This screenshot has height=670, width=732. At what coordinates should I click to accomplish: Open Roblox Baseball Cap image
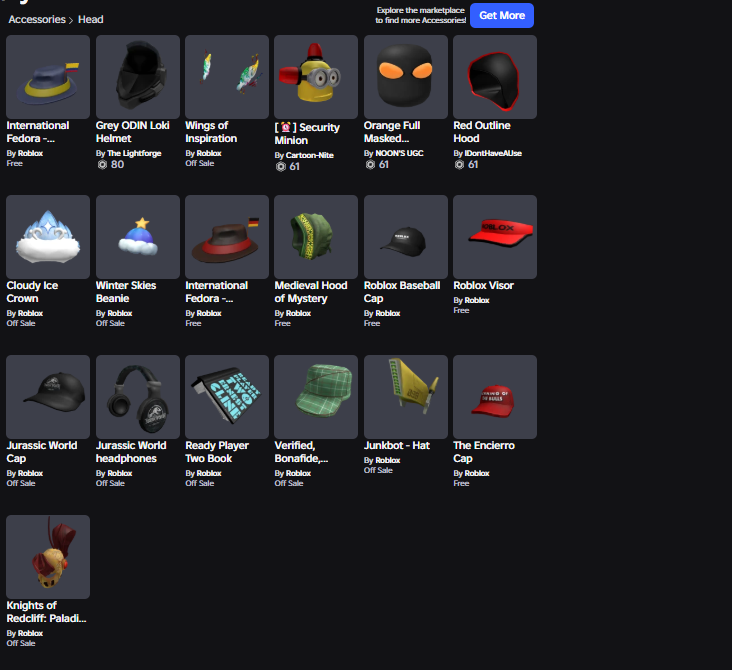click(406, 237)
